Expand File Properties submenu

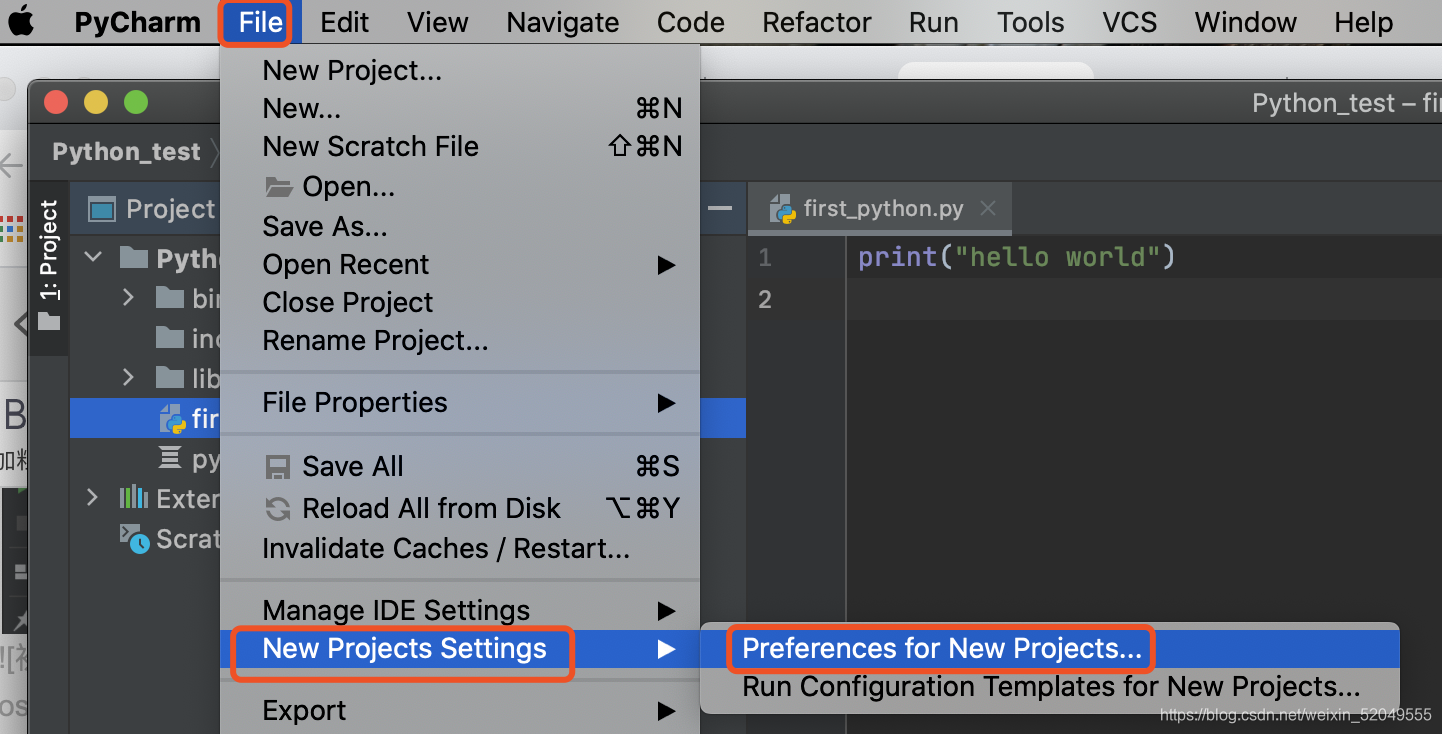(x=460, y=402)
